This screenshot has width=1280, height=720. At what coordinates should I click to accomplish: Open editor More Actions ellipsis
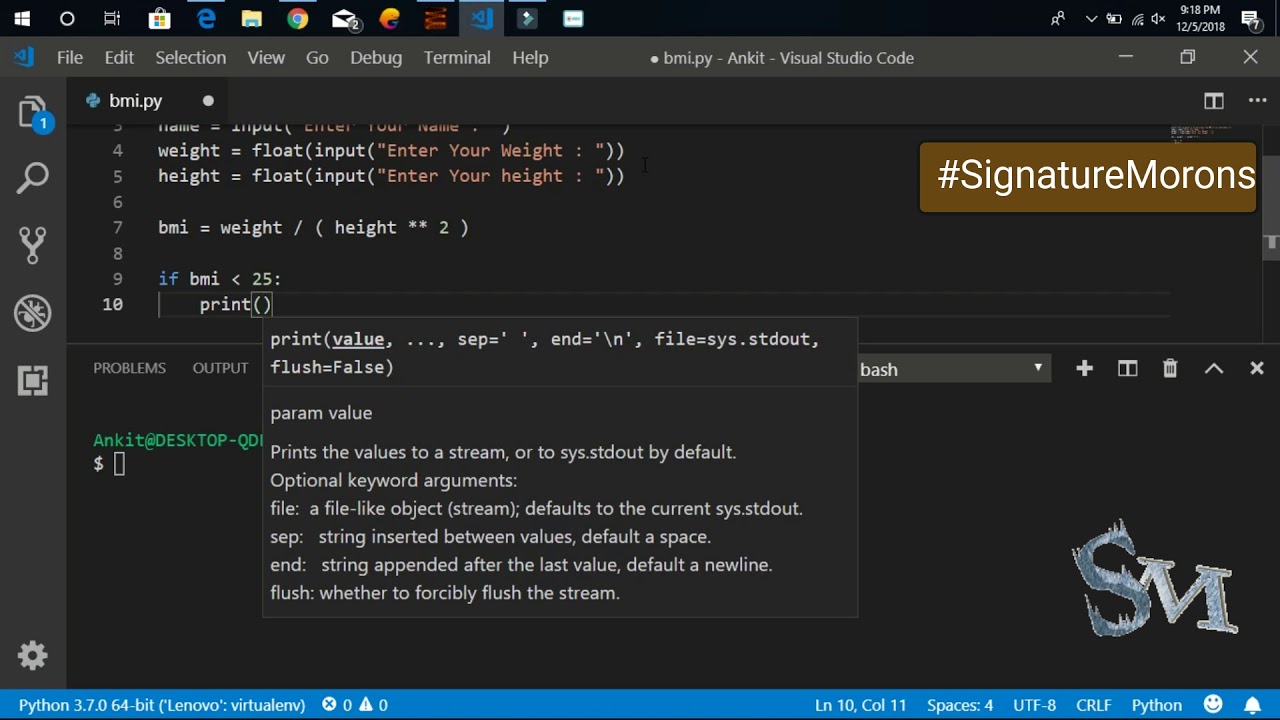point(1258,101)
